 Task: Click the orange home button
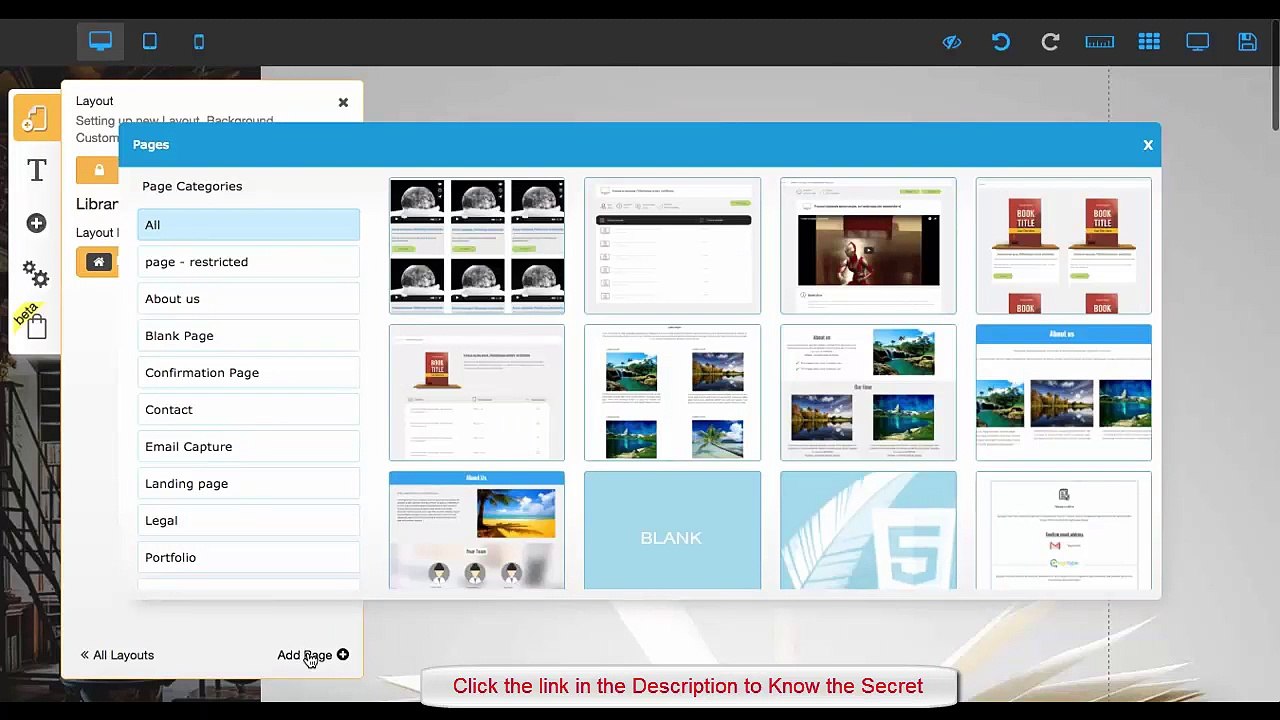click(98, 262)
